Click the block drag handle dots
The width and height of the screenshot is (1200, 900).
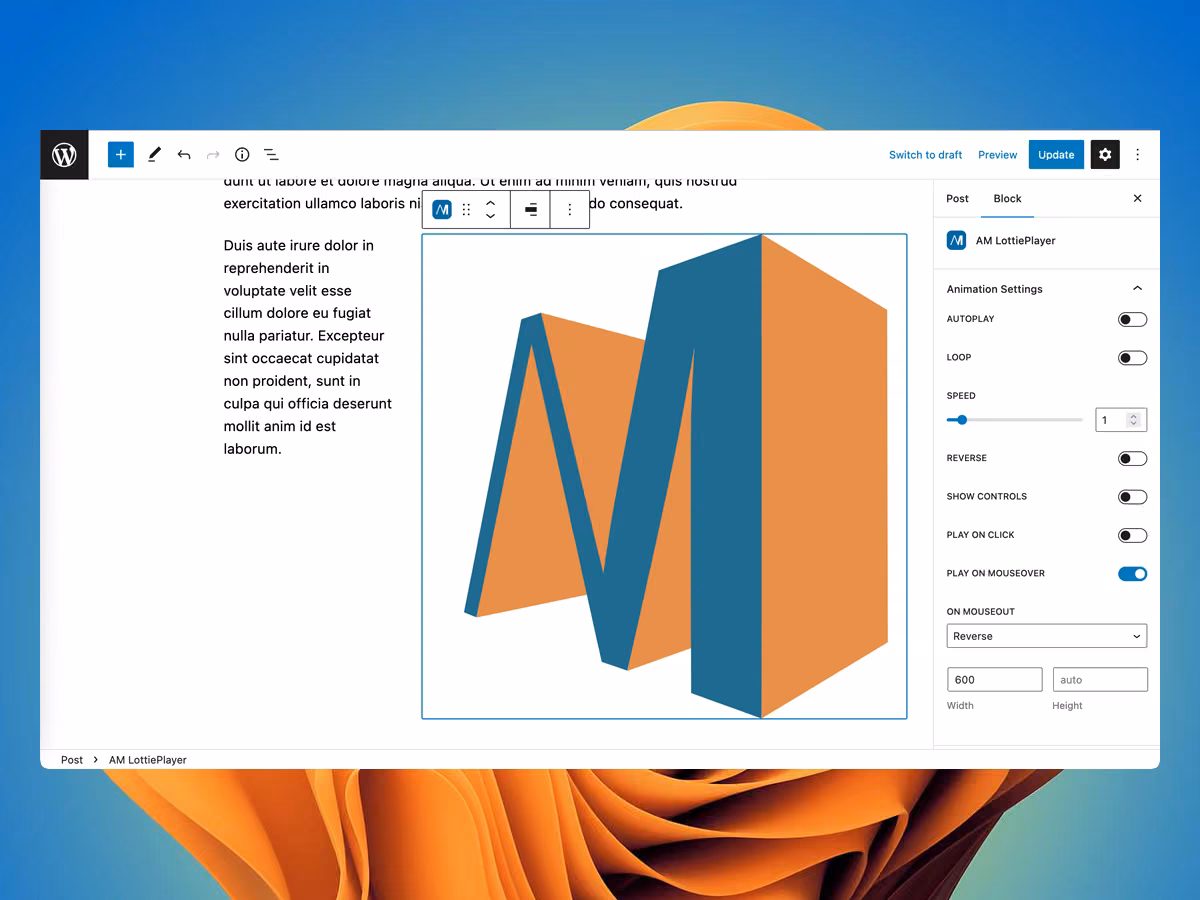pyautogui.click(x=466, y=210)
